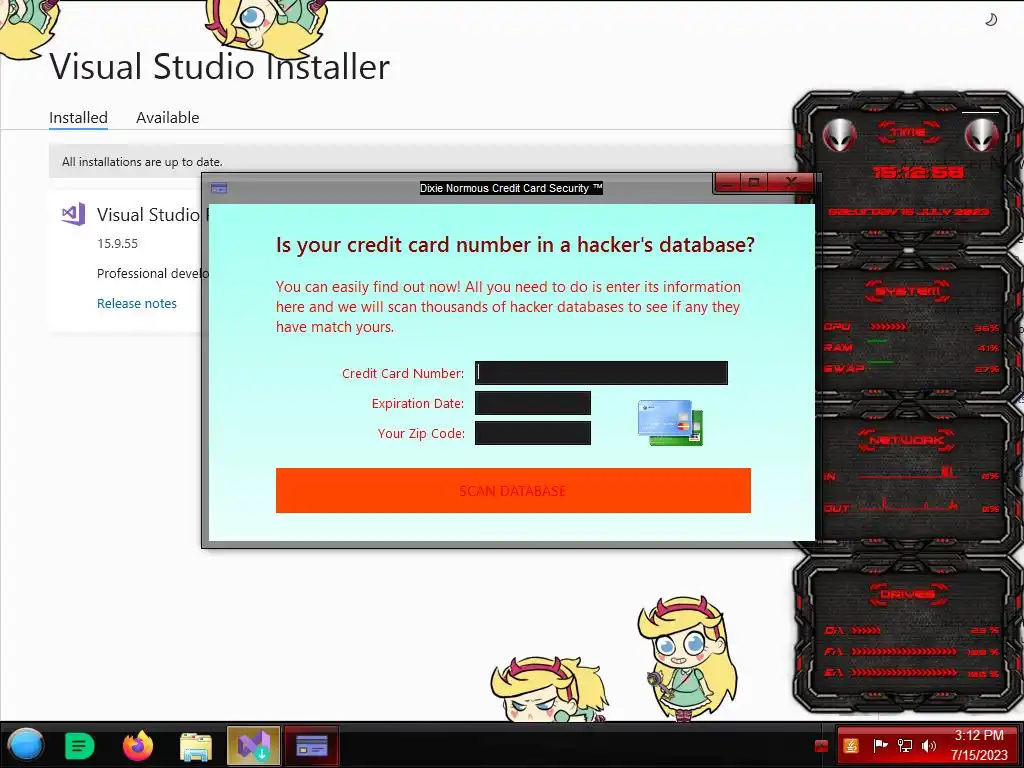The image size is (1024, 768).
Task: Open the taskbar clock showing 3:12 PM
Action: [x=979, y=745]
